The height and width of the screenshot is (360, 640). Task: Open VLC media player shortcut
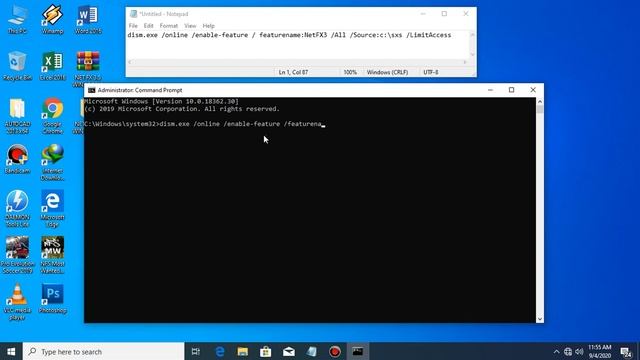[x=17, y=302]
